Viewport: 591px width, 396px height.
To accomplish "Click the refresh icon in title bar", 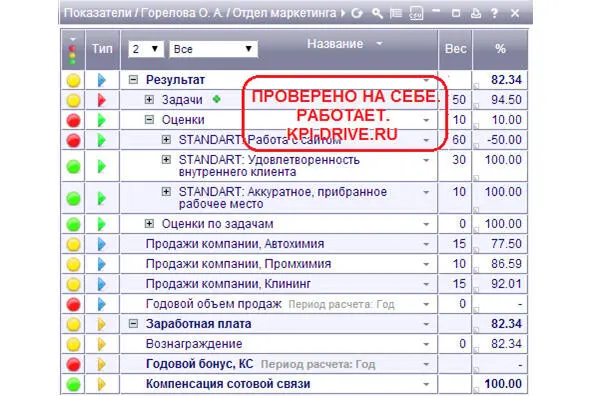I will 357,13.
